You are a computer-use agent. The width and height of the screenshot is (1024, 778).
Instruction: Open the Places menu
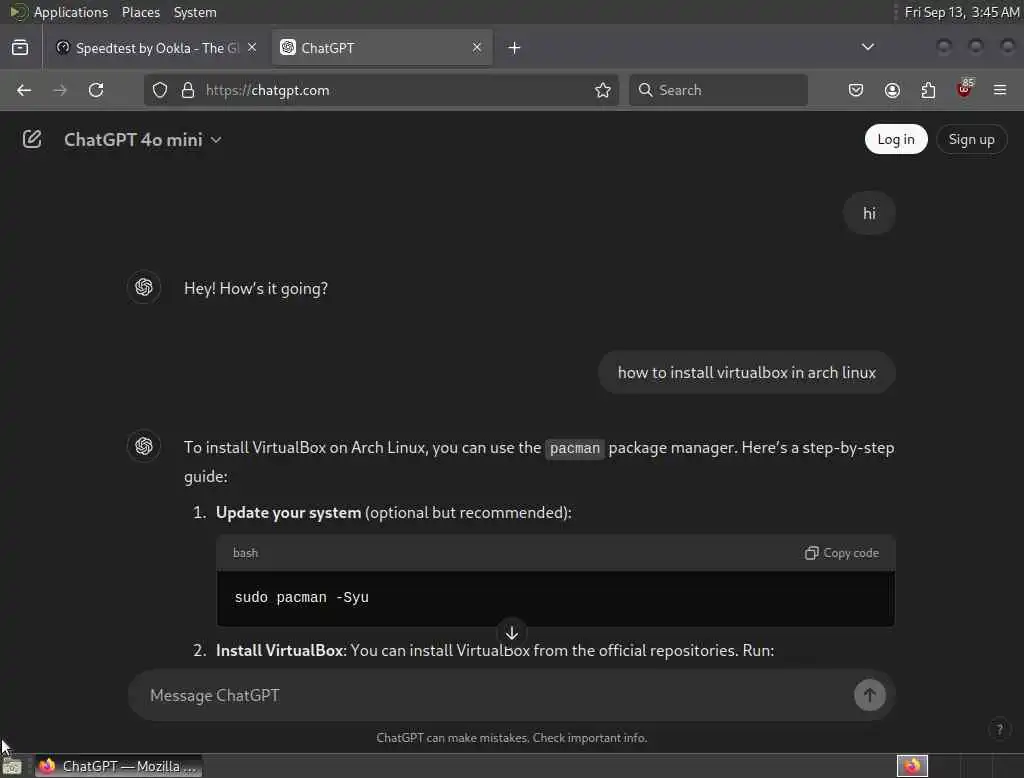[140, 12]
